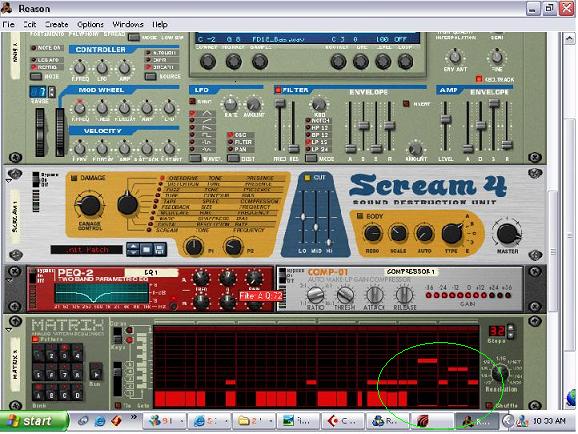
Task: Click the Matrix Steps up/down spinner
Action: (x=511, y=331)
